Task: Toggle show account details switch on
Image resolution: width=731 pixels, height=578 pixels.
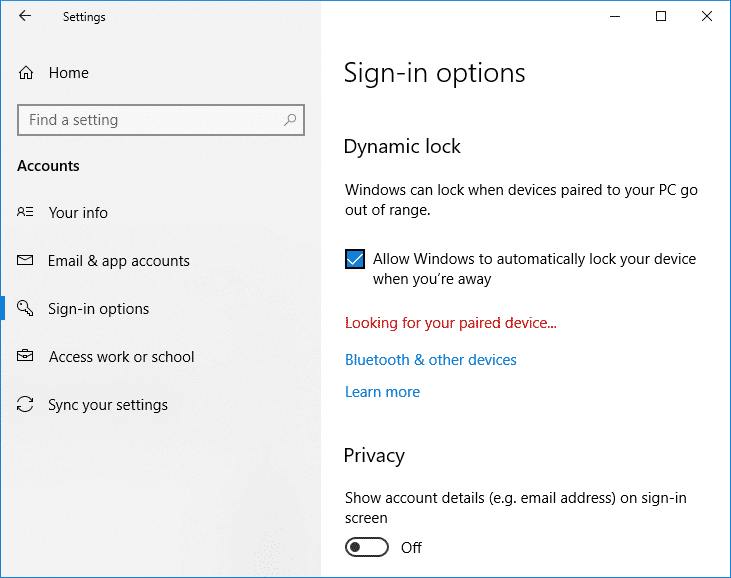Action: [366, 547]
